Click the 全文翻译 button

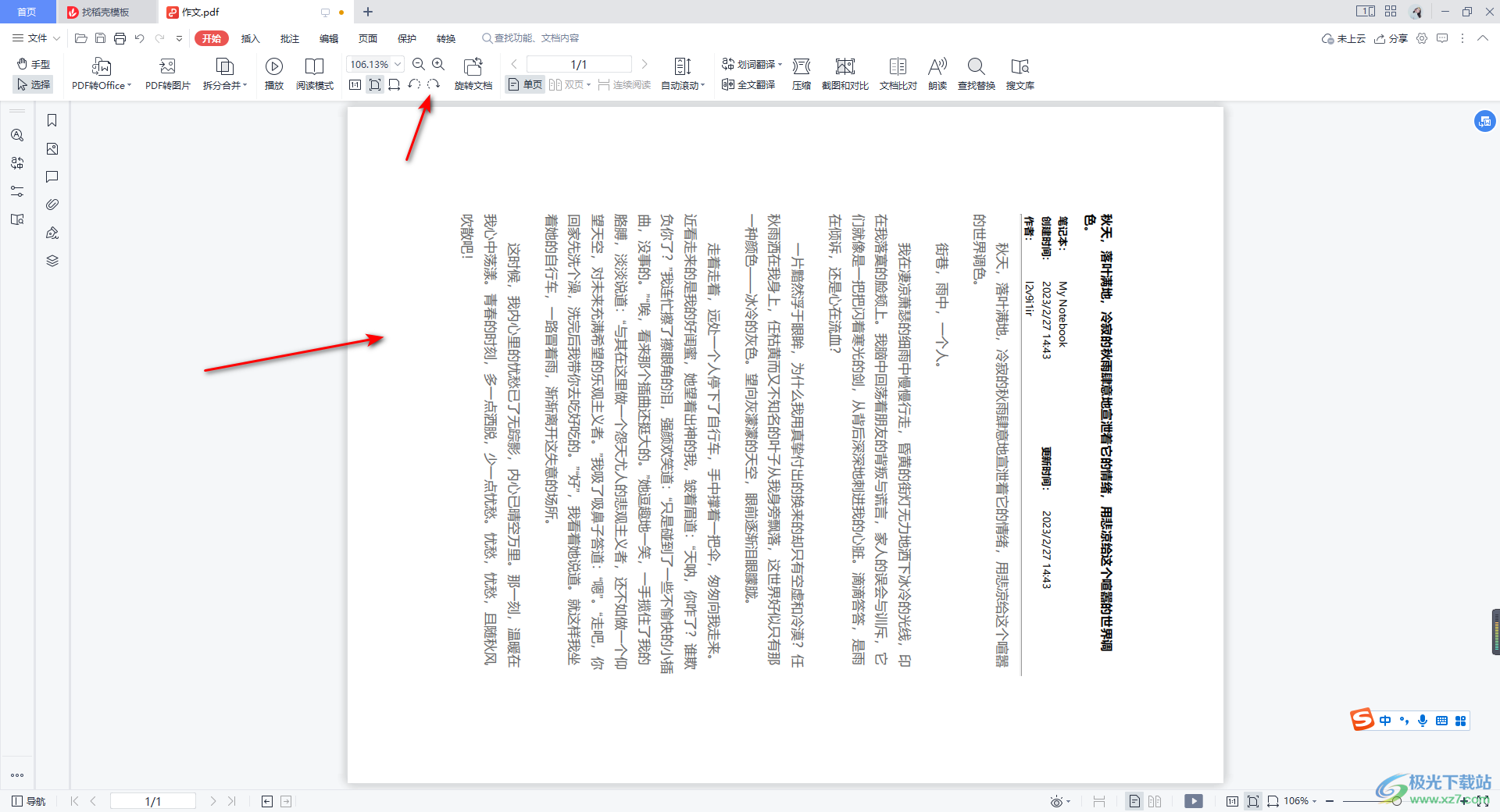(x=748, y=84)
